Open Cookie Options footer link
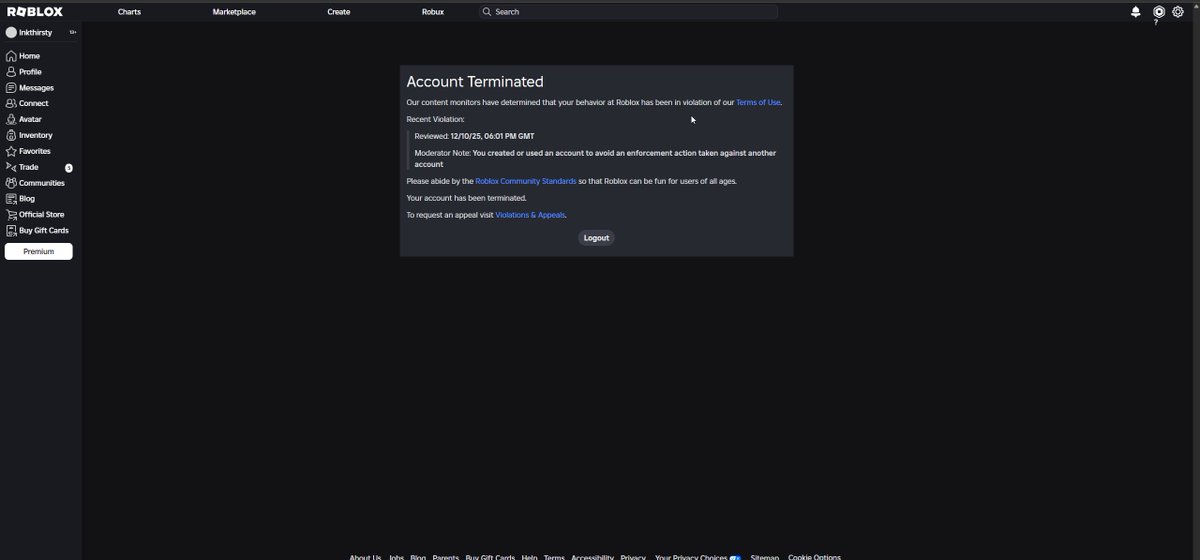The height and width of the screenshot is (560, 1200). coord(814,557)
